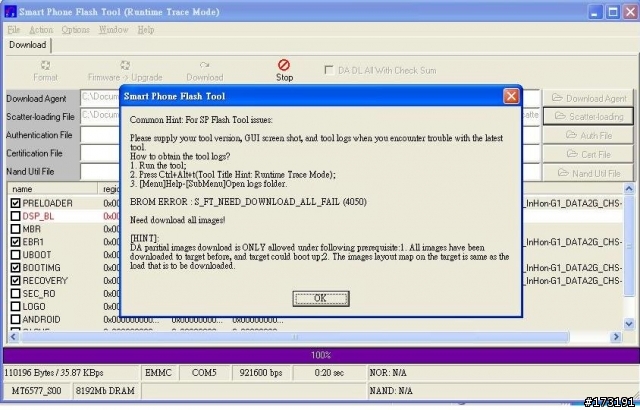Screen dimensions: 640x410
Task: Click the Scatter-loading button
Action: click(x=588, y=117)
